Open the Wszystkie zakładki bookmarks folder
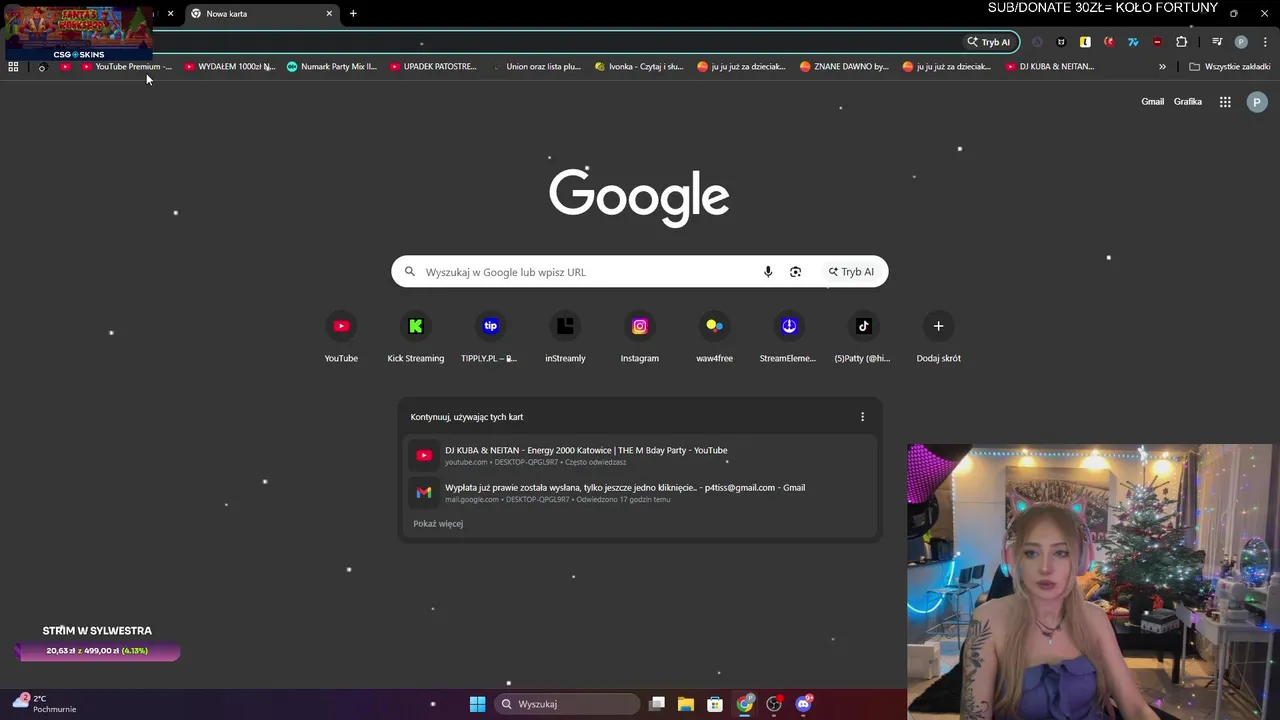 (x=1229, y=67)
